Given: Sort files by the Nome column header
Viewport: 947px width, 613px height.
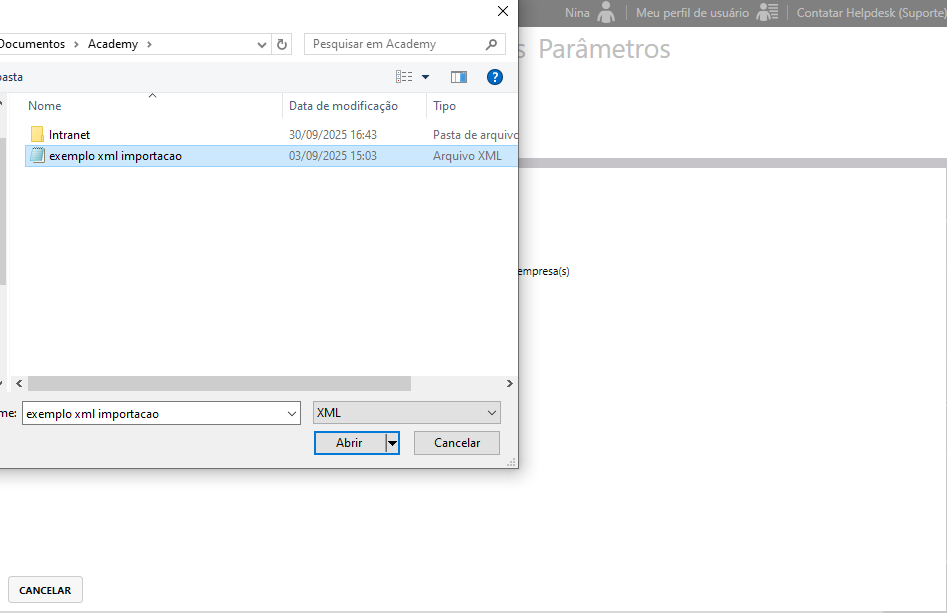Looking at the screenshot, I should 45,106.
